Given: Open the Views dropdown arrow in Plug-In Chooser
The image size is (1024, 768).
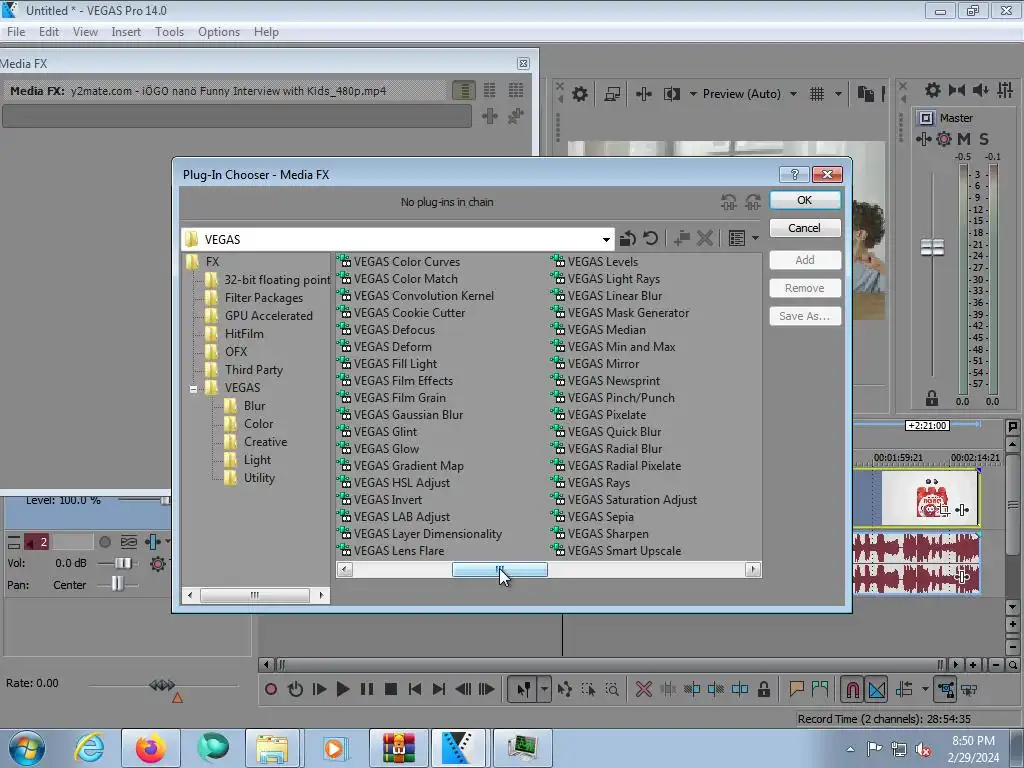Looking at the screenshot, I should point(755,238).
